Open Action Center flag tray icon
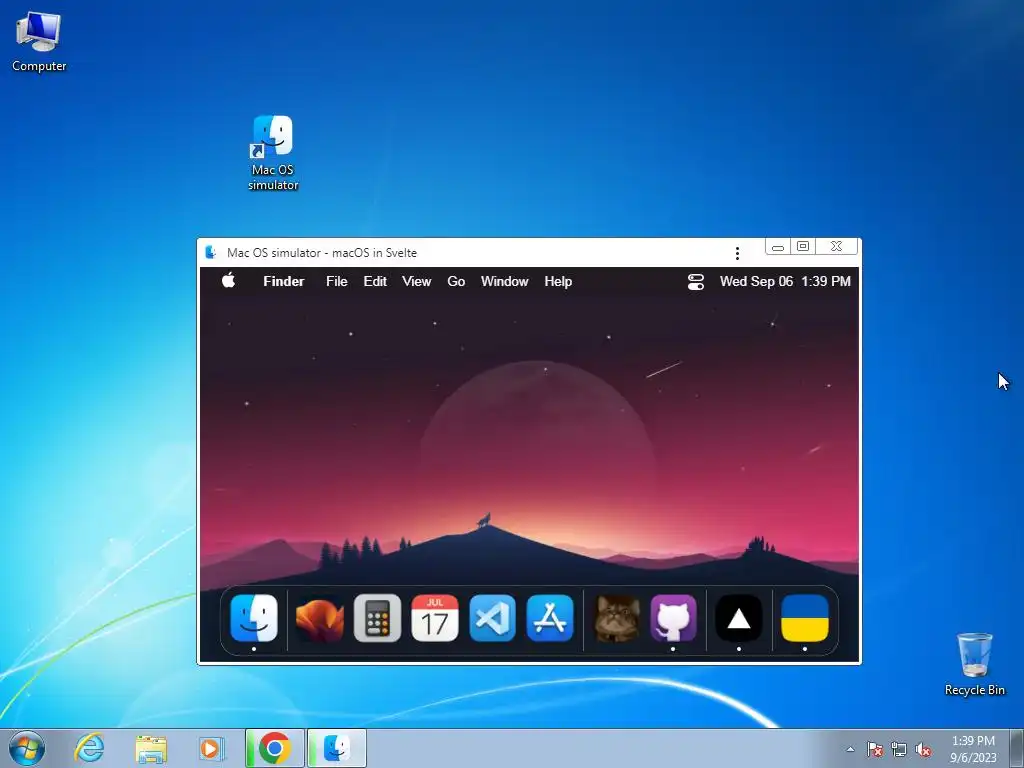 tap(874, 749)
